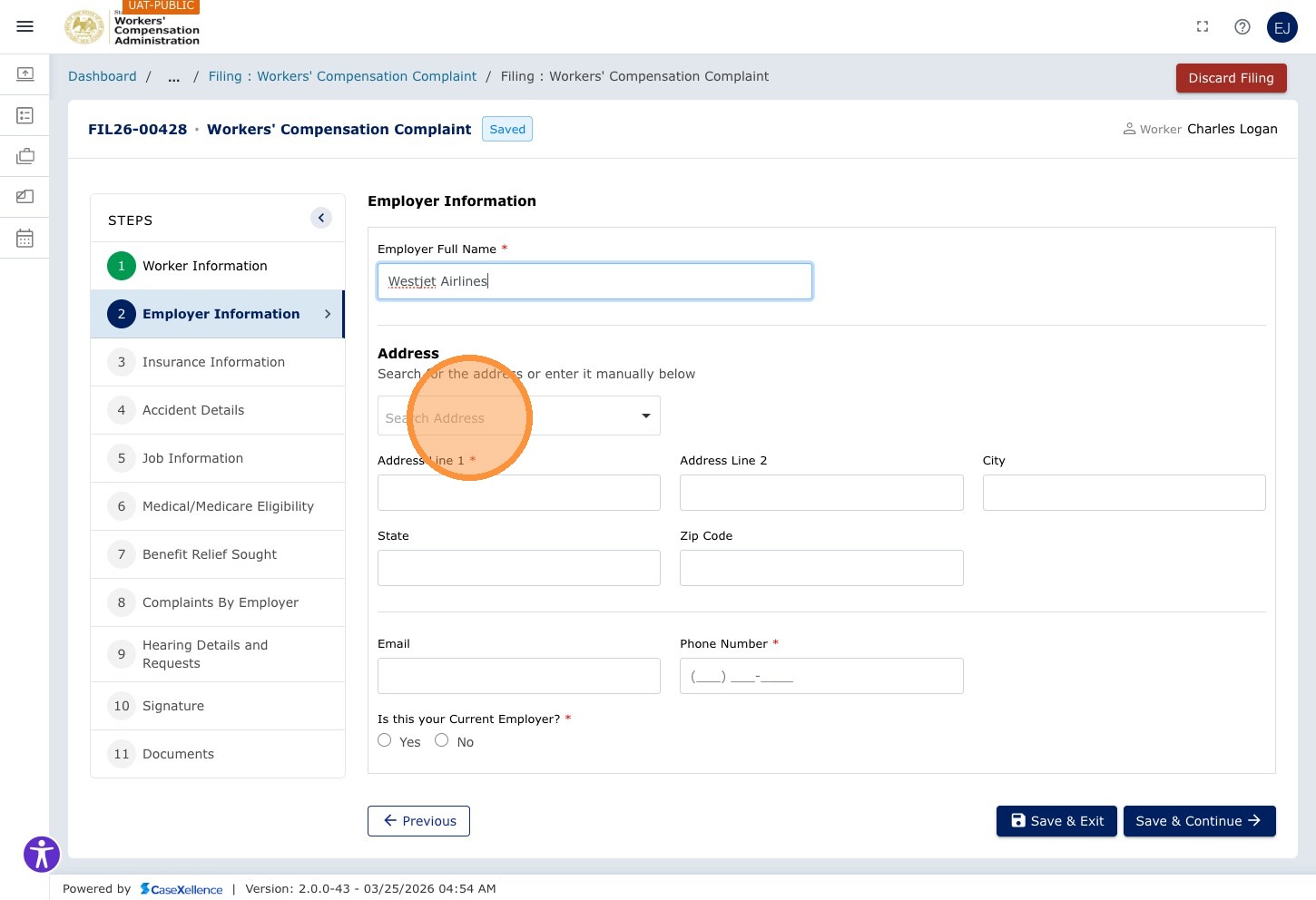Click the filing number FIL26-00428
This screenshot has height=900, width=1316.
[138, 130]
